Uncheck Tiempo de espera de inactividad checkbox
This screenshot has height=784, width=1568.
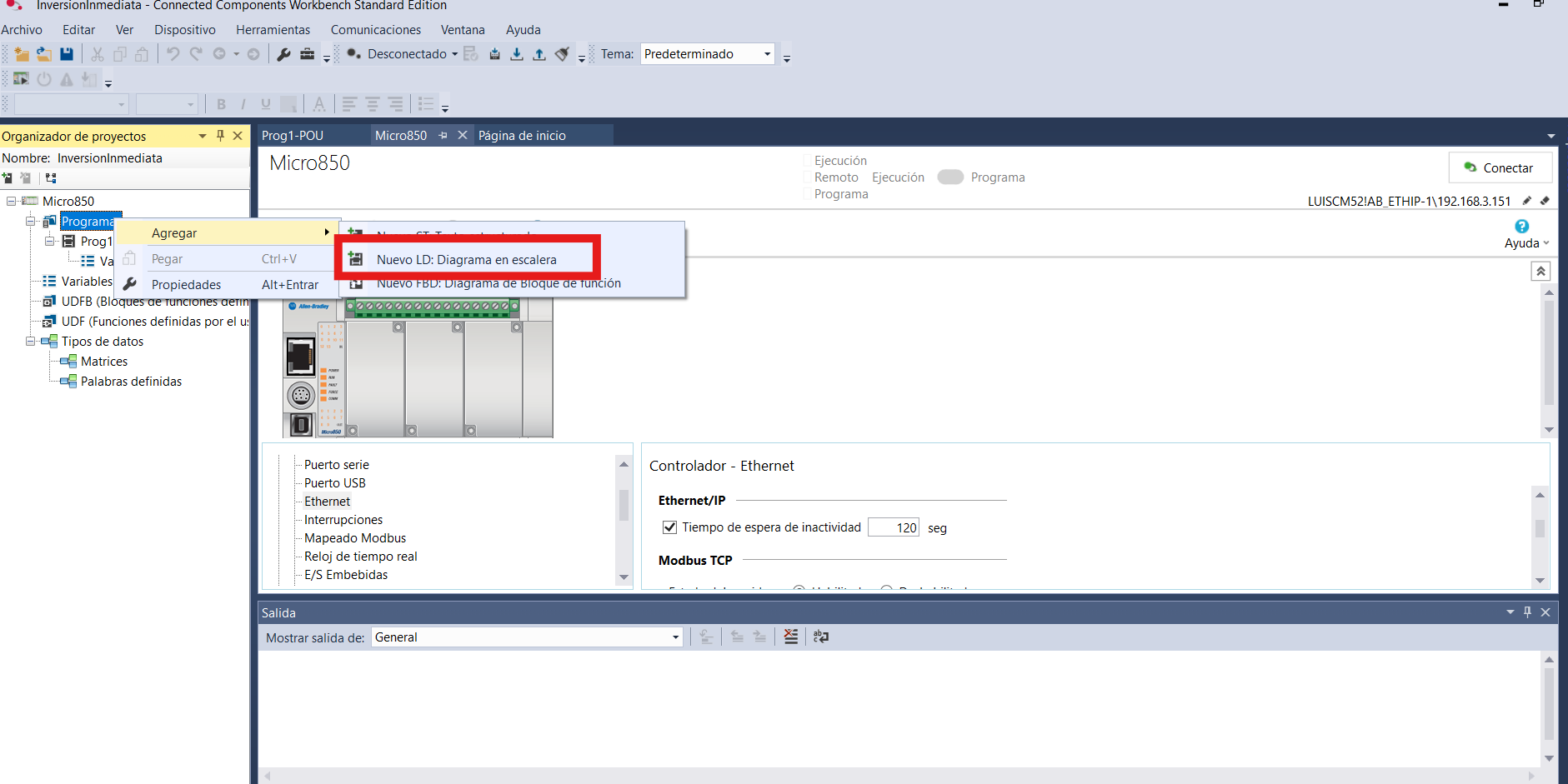669,527
